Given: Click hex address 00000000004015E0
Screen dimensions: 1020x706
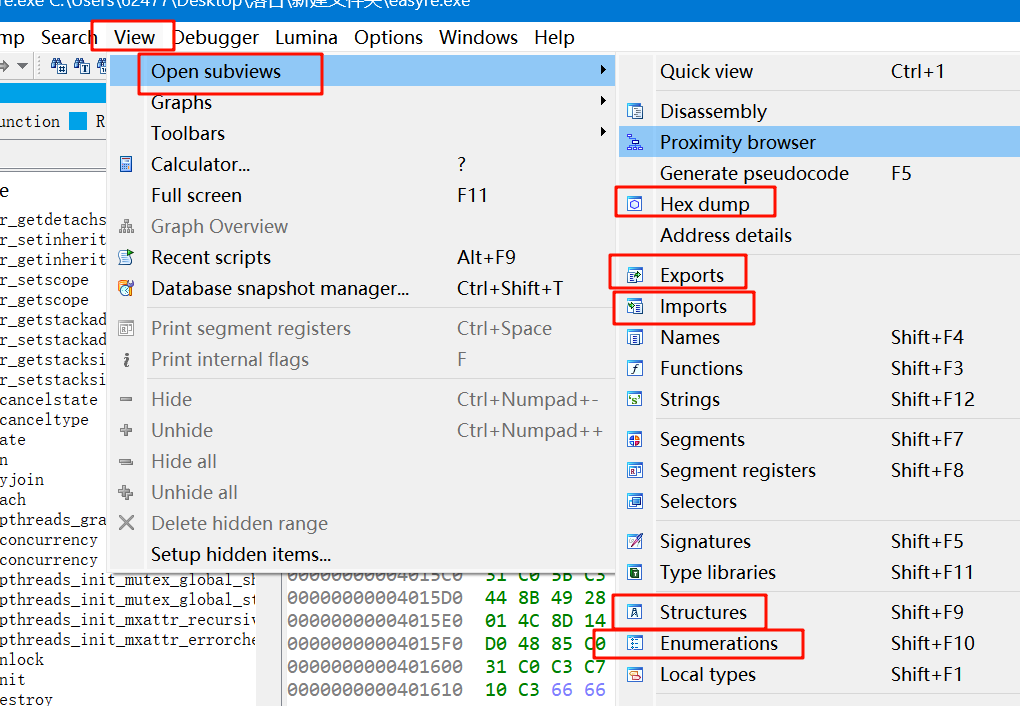Looking at the screenshot, I should click(375, 621).
